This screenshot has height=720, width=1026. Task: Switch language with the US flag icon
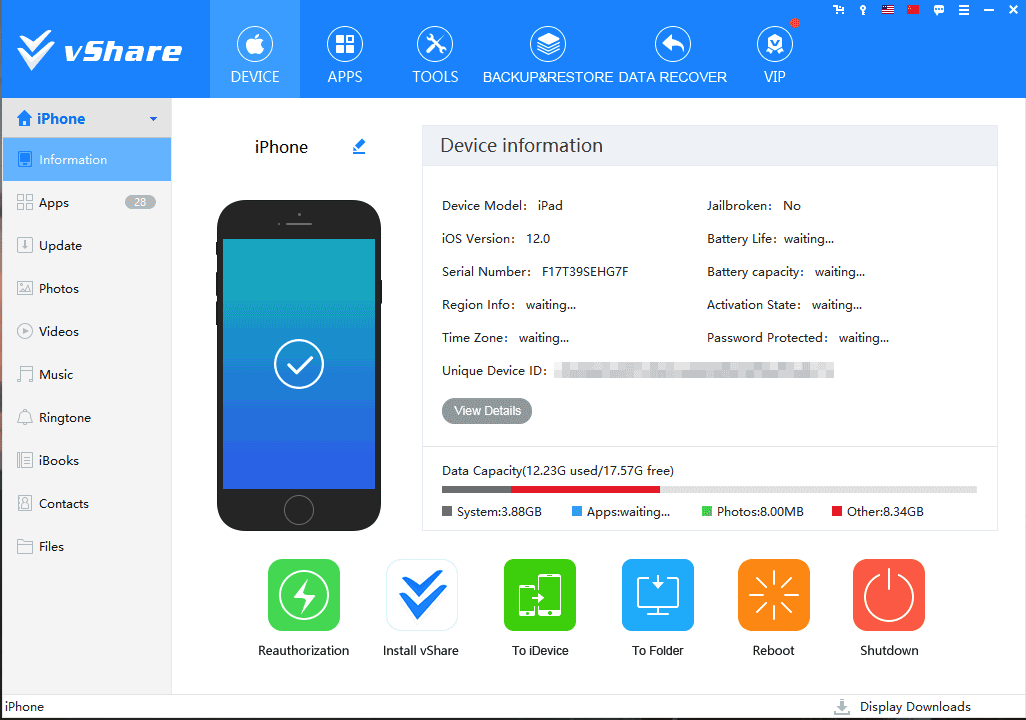point(888,10)
